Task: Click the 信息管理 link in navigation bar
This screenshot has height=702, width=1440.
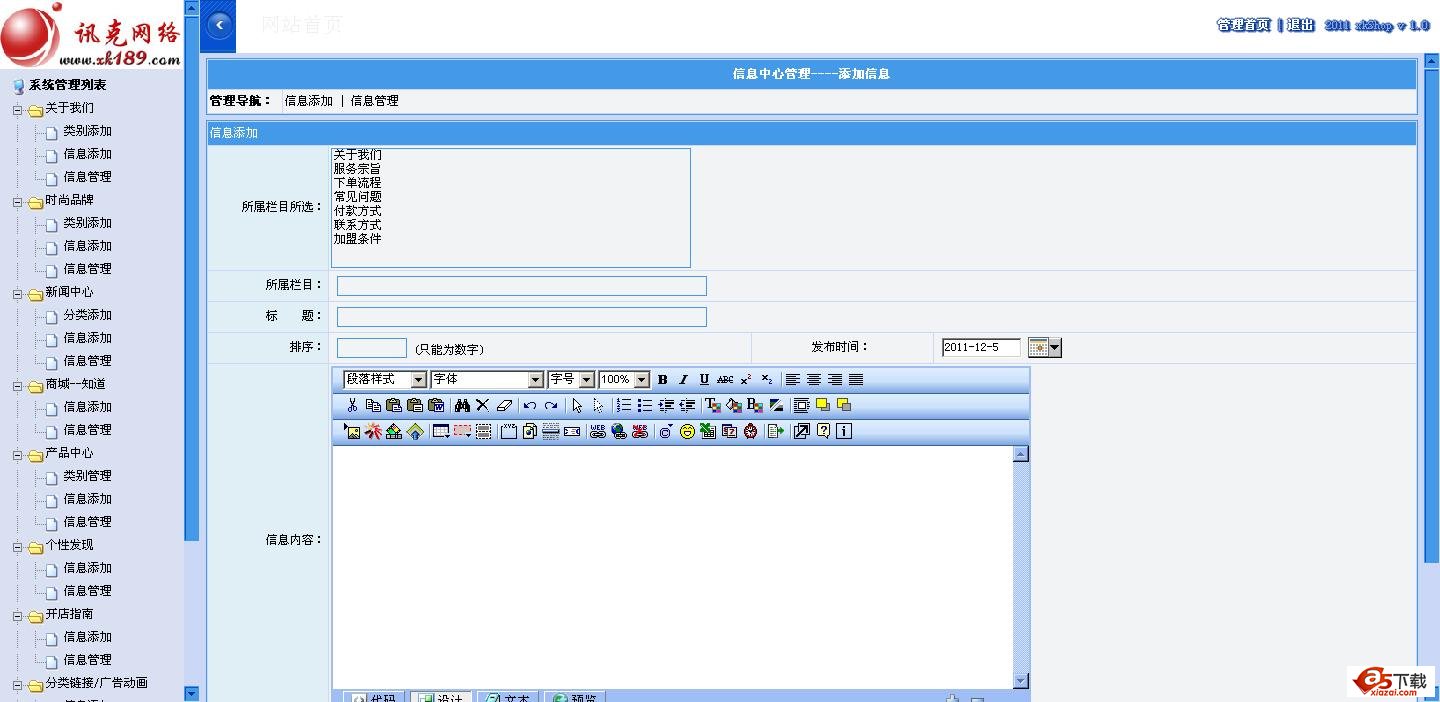Action: 374,101
